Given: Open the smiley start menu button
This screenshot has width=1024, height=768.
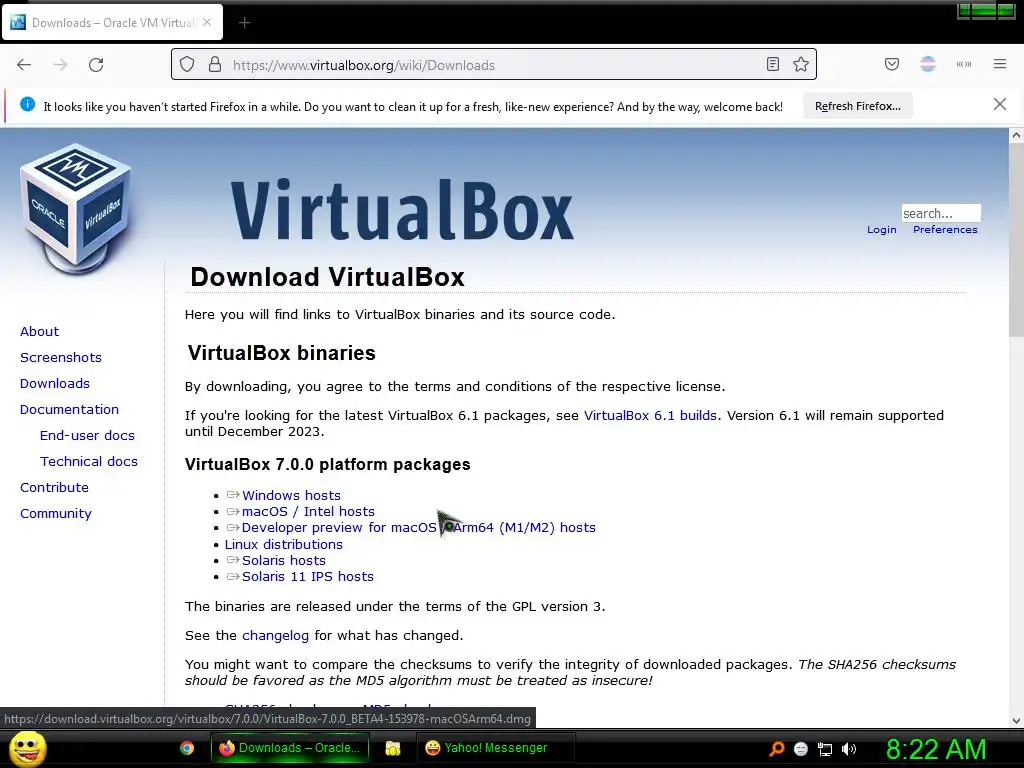Looking at the screenshot, I should pyautogui.click(x=28, y=748).
